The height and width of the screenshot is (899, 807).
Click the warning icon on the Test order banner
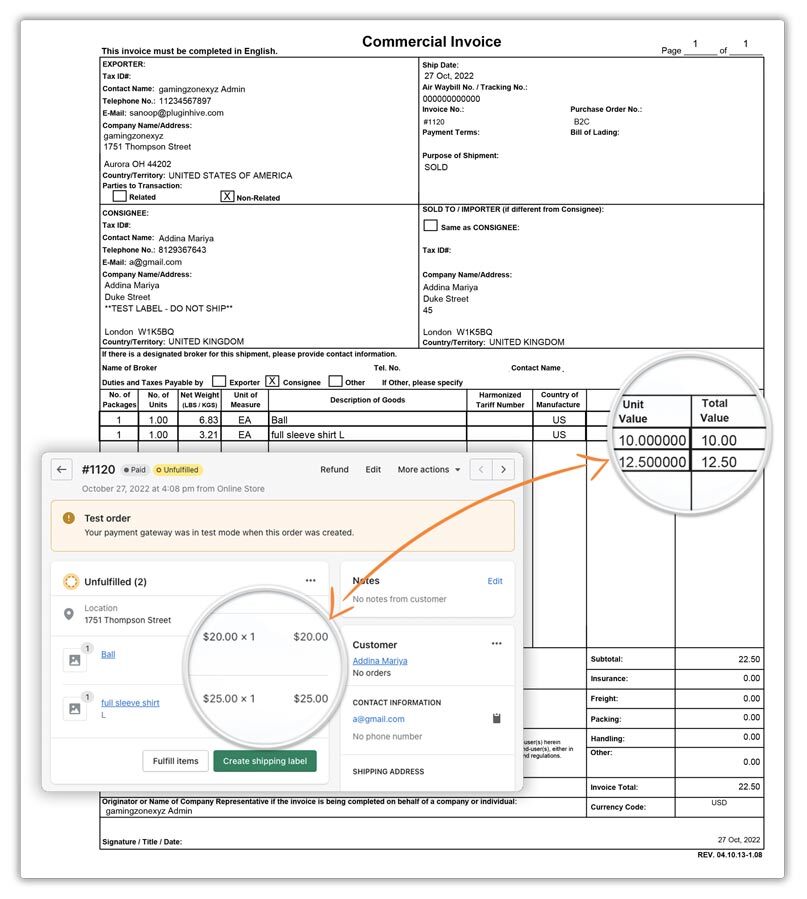click(x=68, y=518)
